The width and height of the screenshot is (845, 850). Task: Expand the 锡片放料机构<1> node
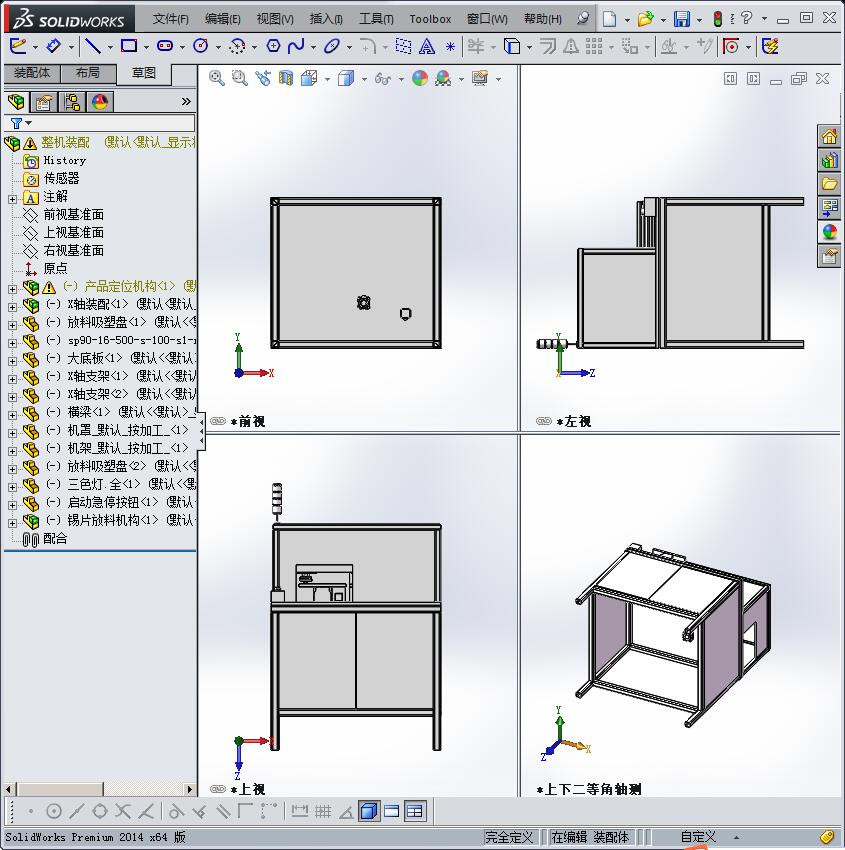12,523
